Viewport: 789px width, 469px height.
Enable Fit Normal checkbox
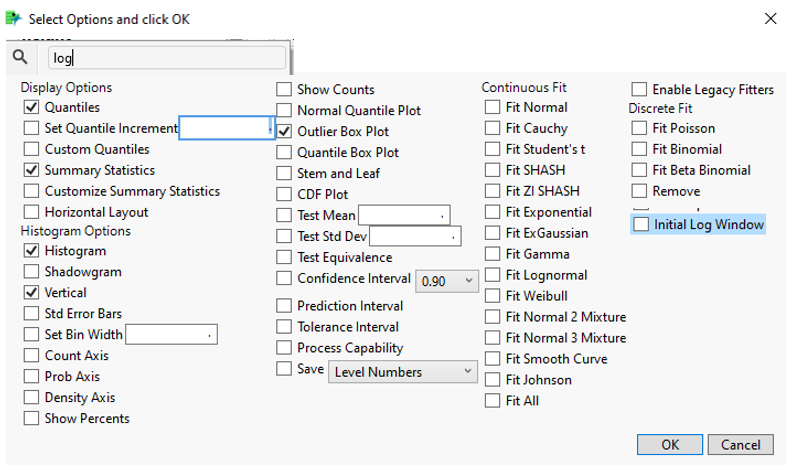493,107
